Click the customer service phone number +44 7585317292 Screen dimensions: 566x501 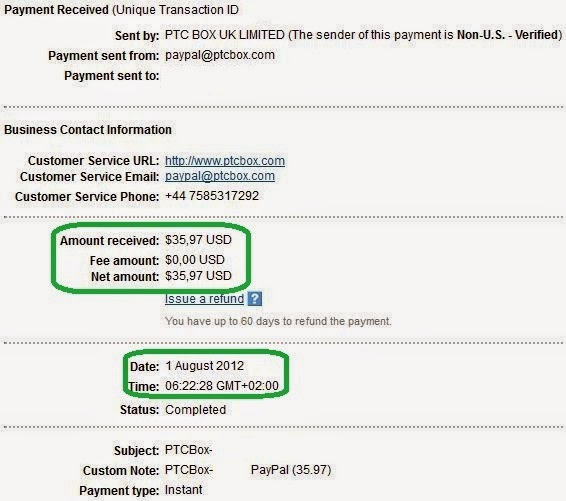coord(212,196)
